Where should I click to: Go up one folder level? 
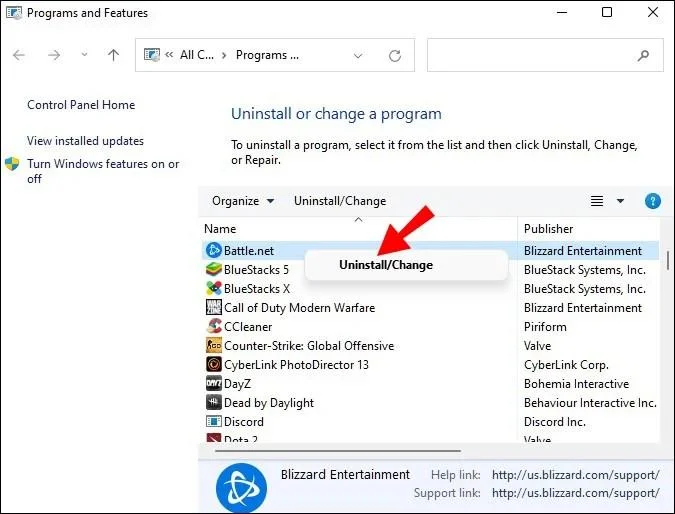pyautogui.click(x=113, y=55)
